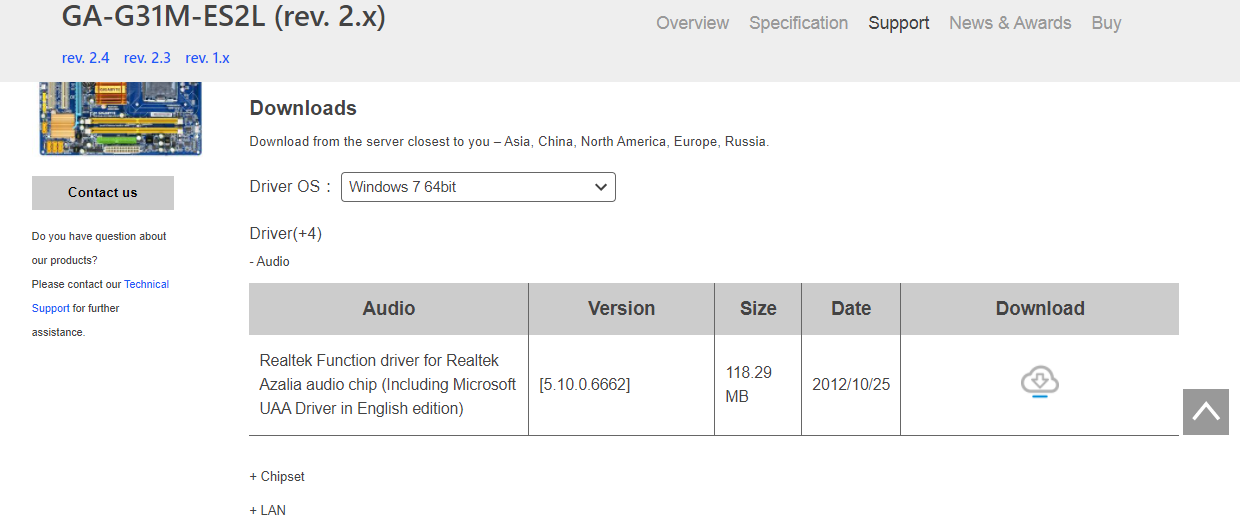This screenshot has width=1240, height=527.
Task: Open the Overview tab
Action: coord(692,23)
